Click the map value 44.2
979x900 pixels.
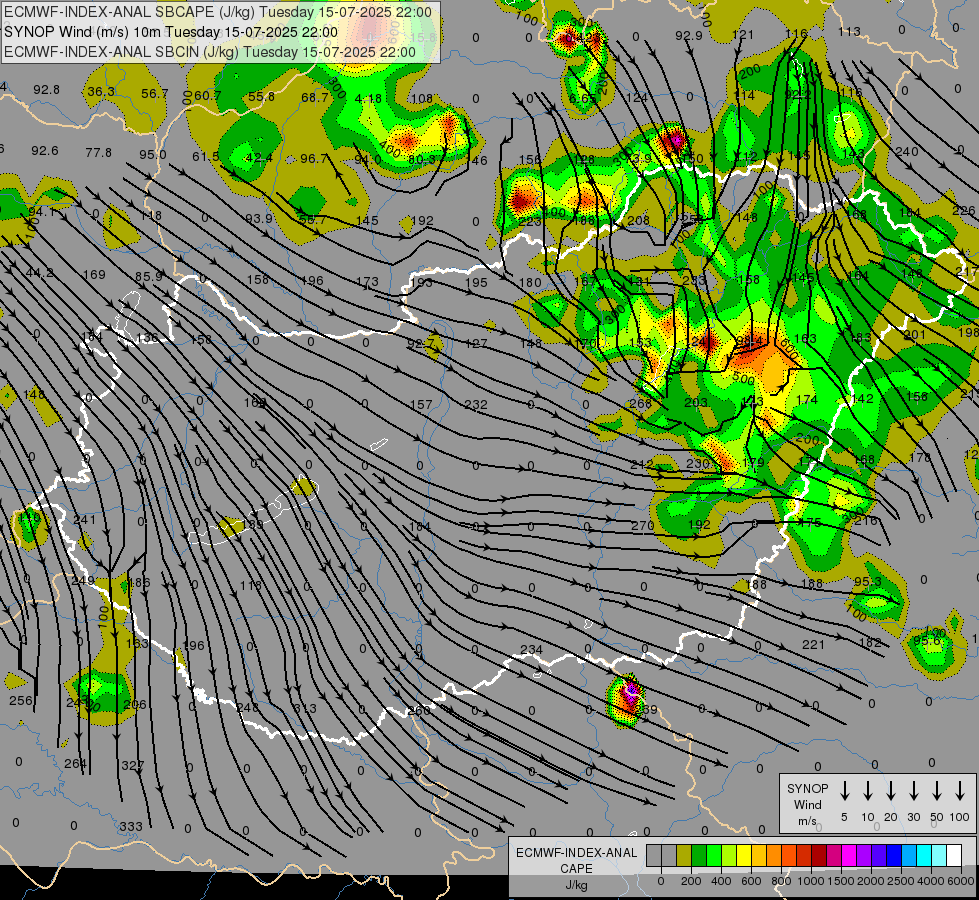(x=39, y=273)
